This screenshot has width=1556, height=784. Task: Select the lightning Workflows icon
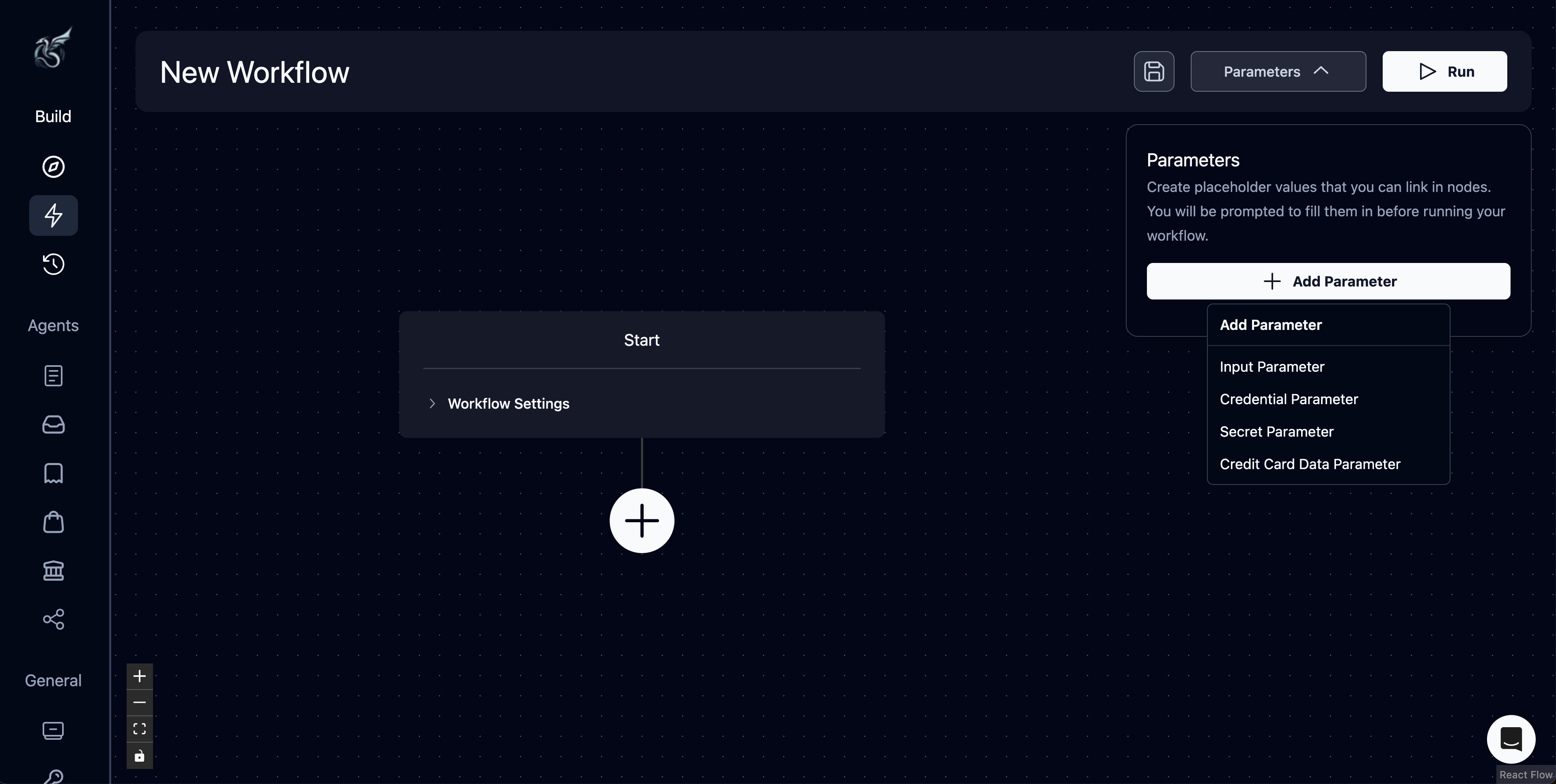(53, 215)
